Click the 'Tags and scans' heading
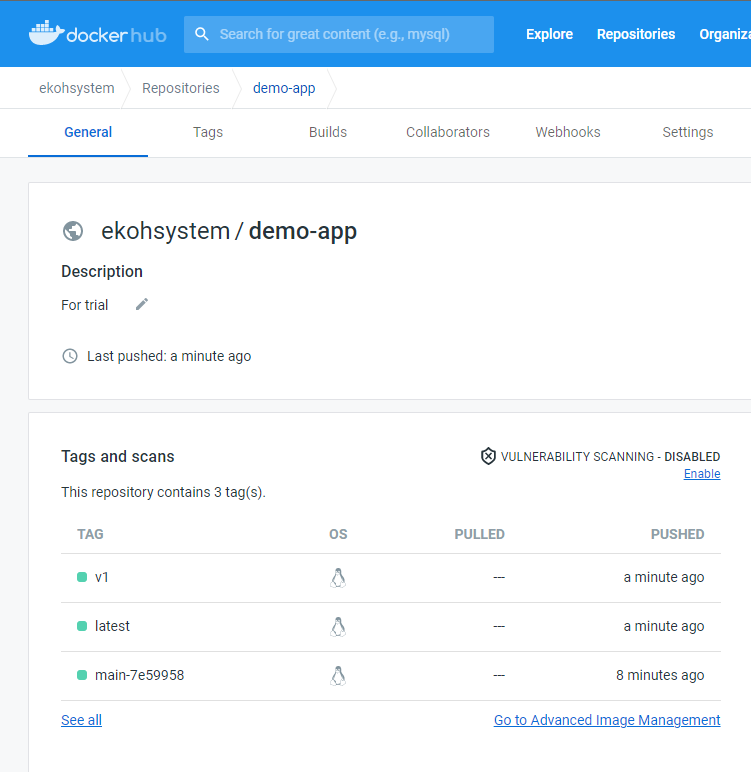 tap(118, 456)
